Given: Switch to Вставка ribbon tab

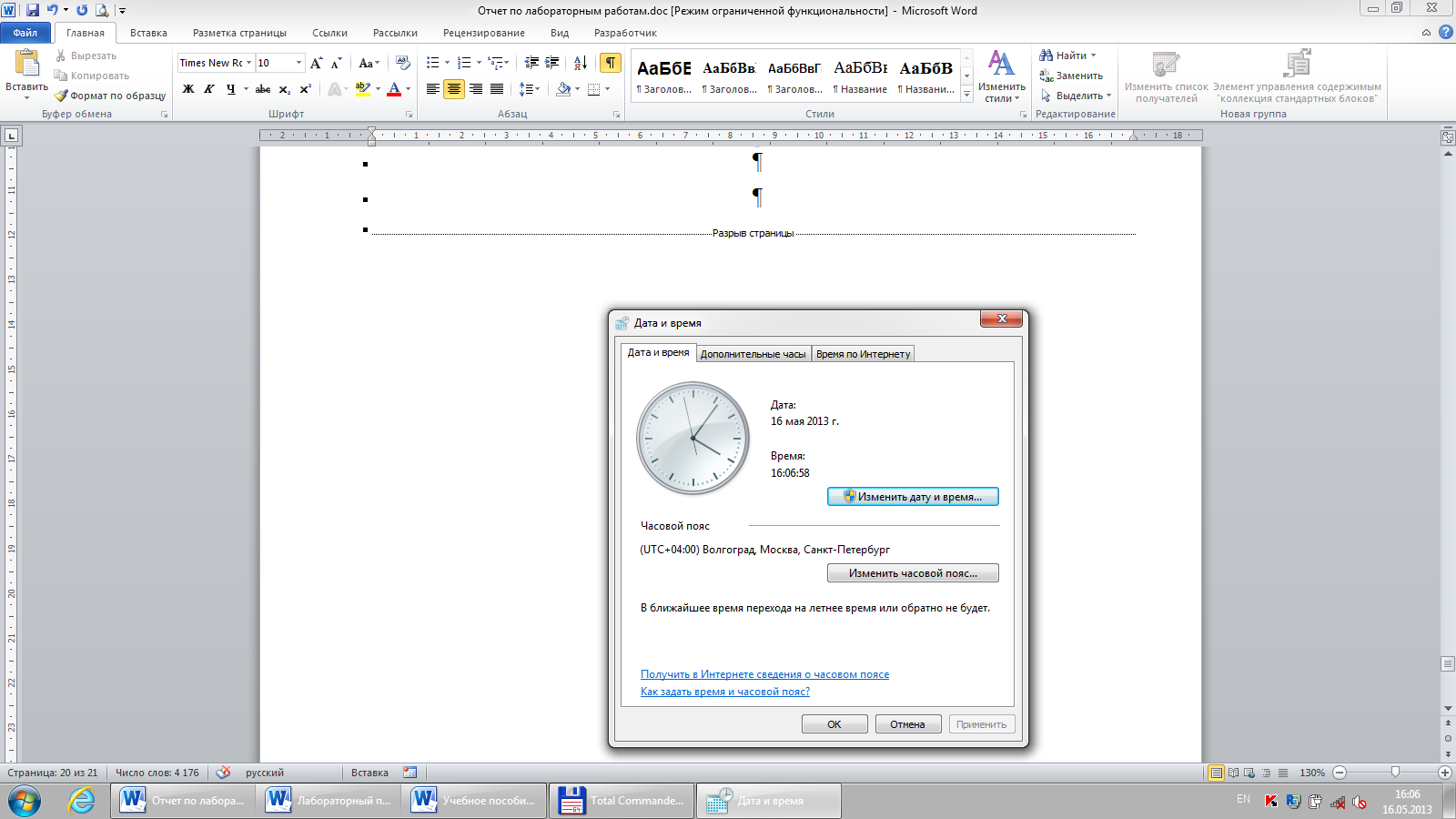Looking at the screenshot, I should (x=148, y=33).
